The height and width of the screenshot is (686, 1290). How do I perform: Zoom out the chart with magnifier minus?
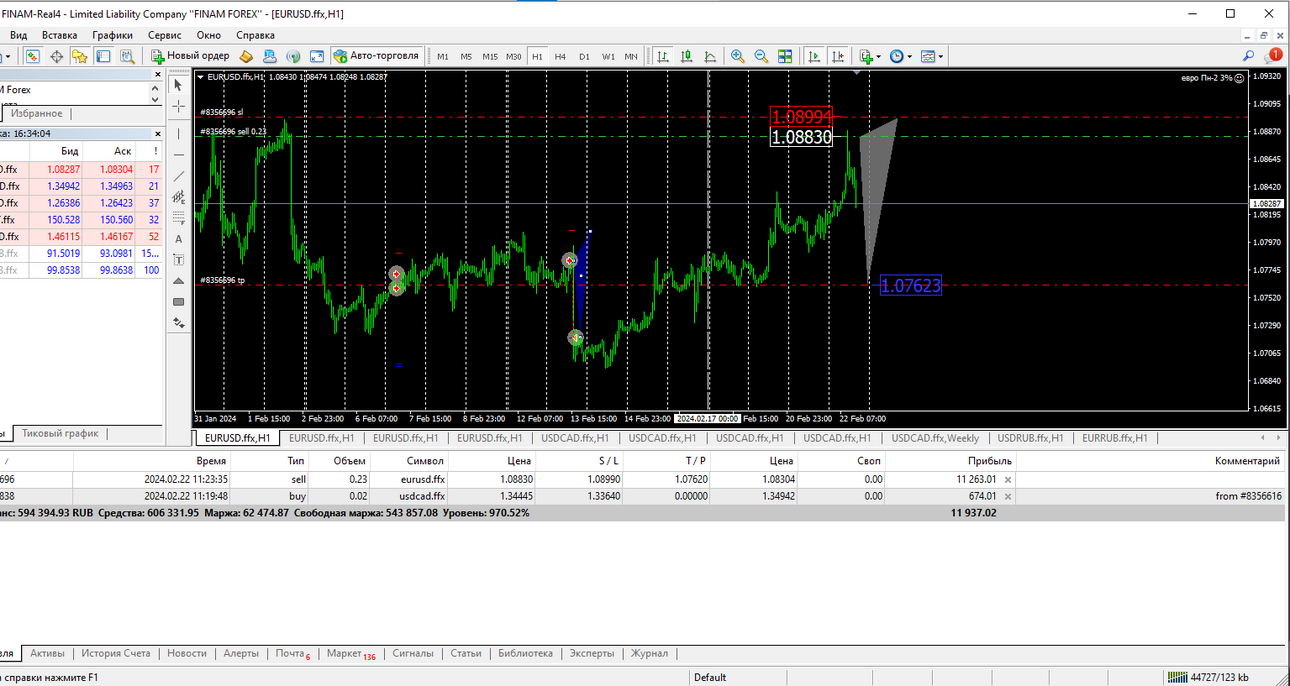click(x=761, y=56)
